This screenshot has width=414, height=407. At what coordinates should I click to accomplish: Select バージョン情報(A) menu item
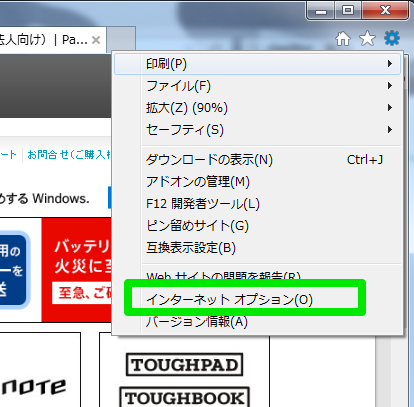pyautogui.click(x=258, y=322)
